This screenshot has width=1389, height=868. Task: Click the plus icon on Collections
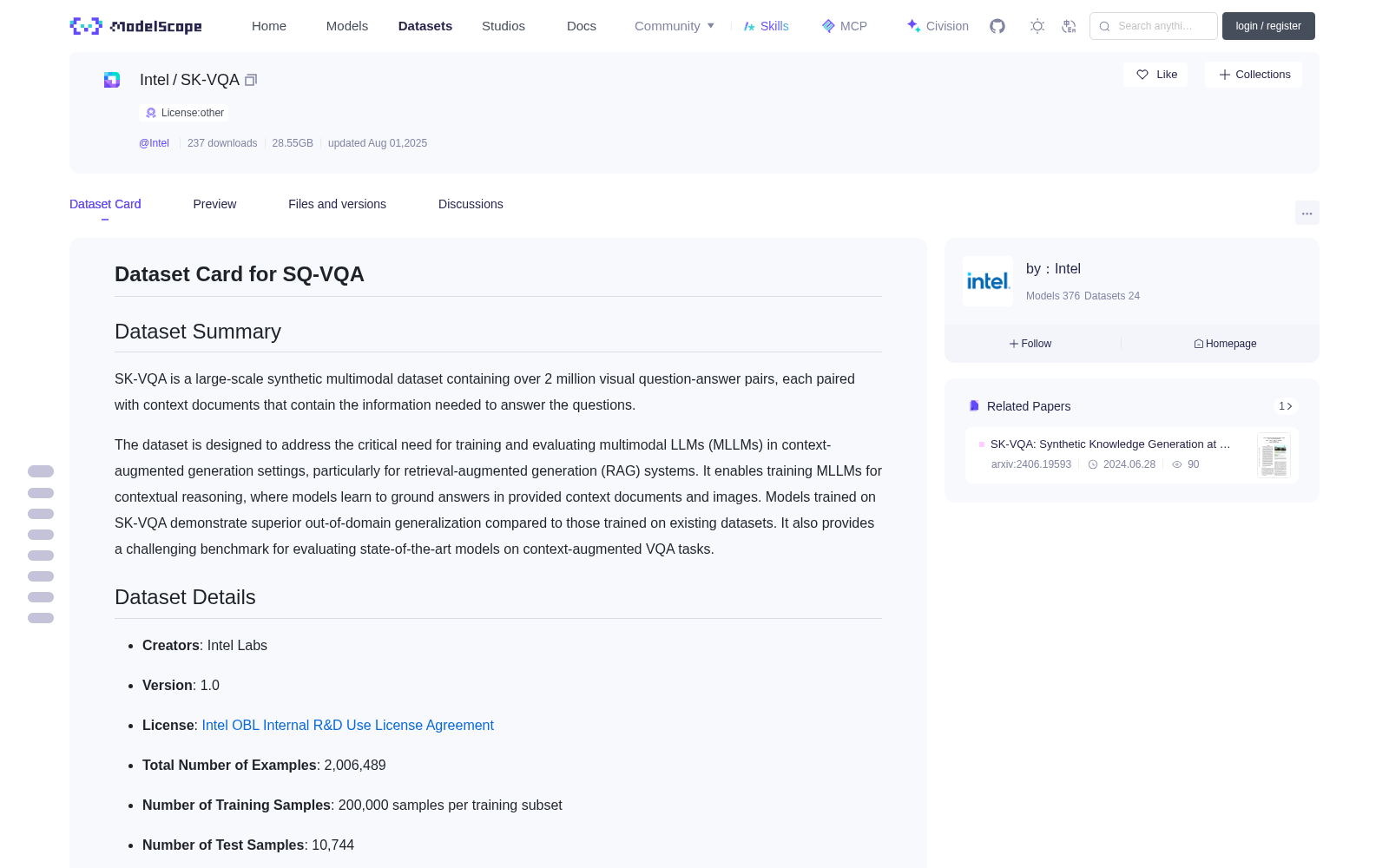[x=1225, y=75]
